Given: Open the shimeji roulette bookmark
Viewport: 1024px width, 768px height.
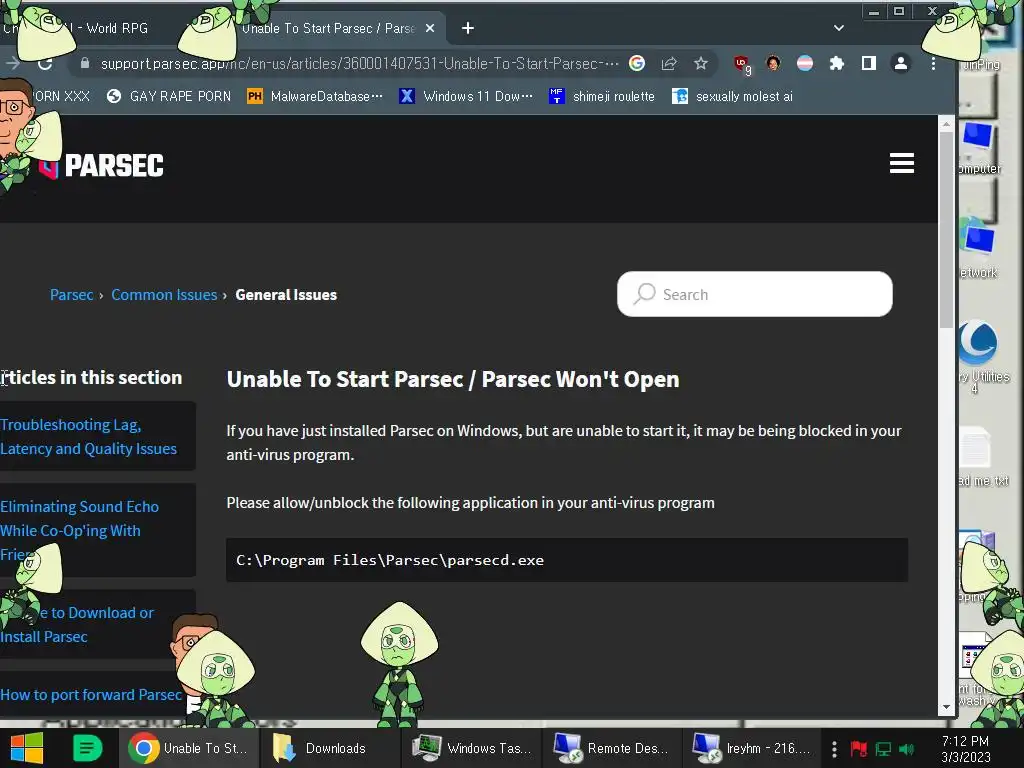Looking at the screenshot, I should coord(601,97).
